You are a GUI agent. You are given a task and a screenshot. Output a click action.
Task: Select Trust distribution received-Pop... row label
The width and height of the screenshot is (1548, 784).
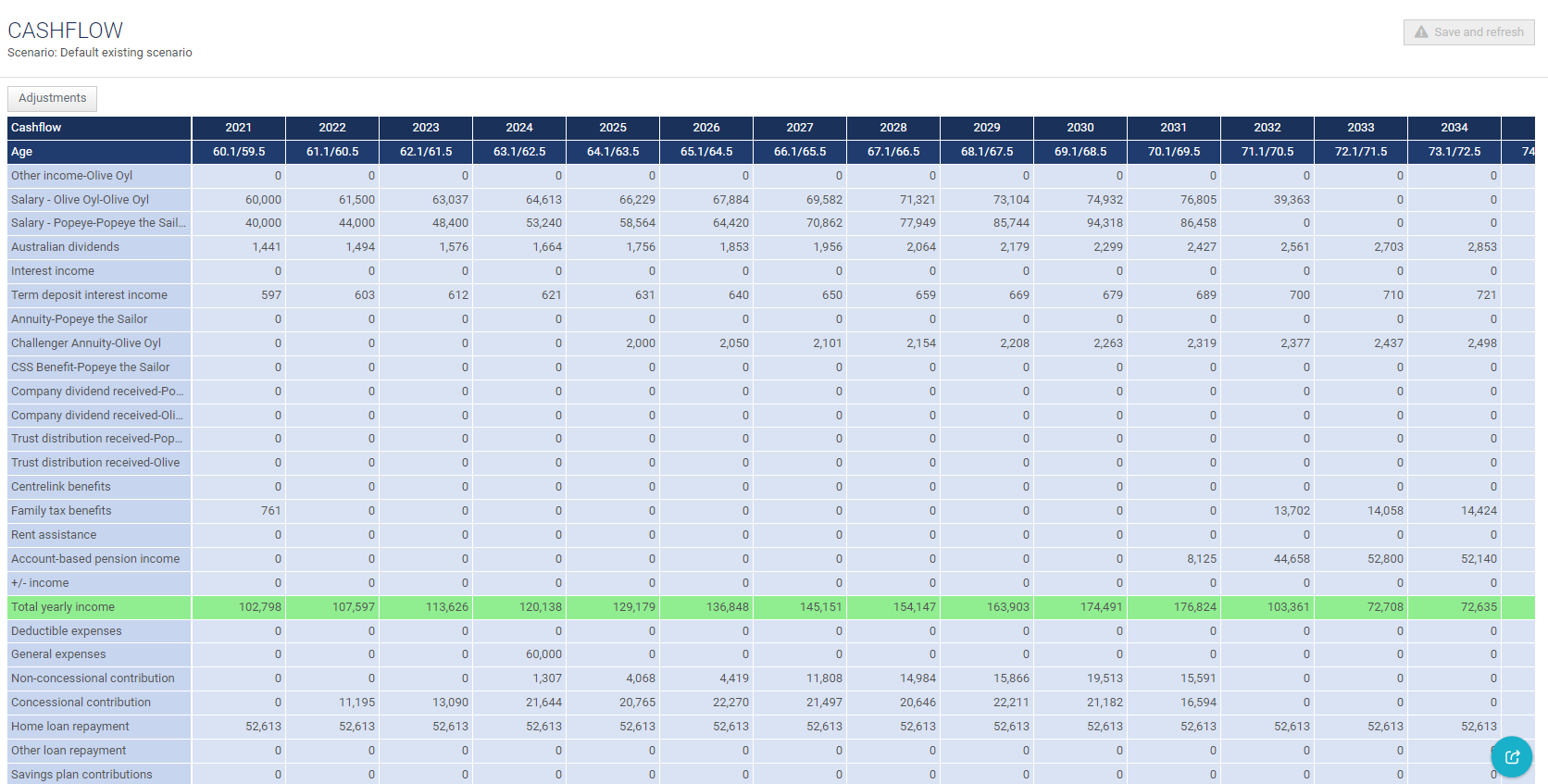point(99,439)
